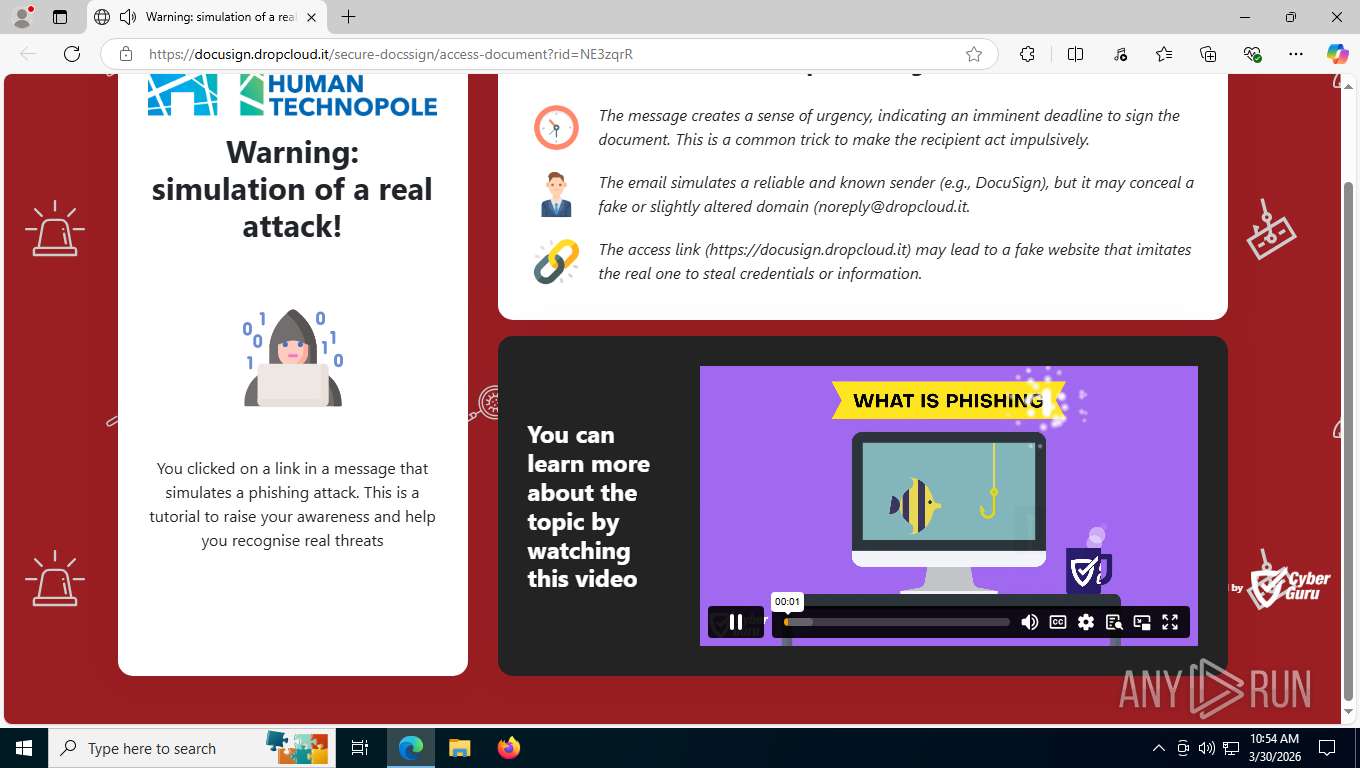
Task: Open the Favorites list
Action: (1164, 54)
